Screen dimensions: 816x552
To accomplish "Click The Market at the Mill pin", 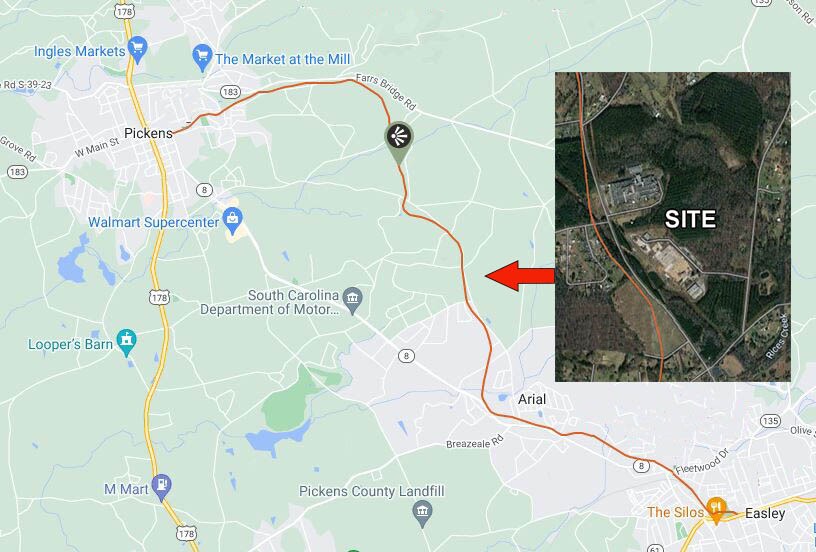I will [x=202, y=58].
